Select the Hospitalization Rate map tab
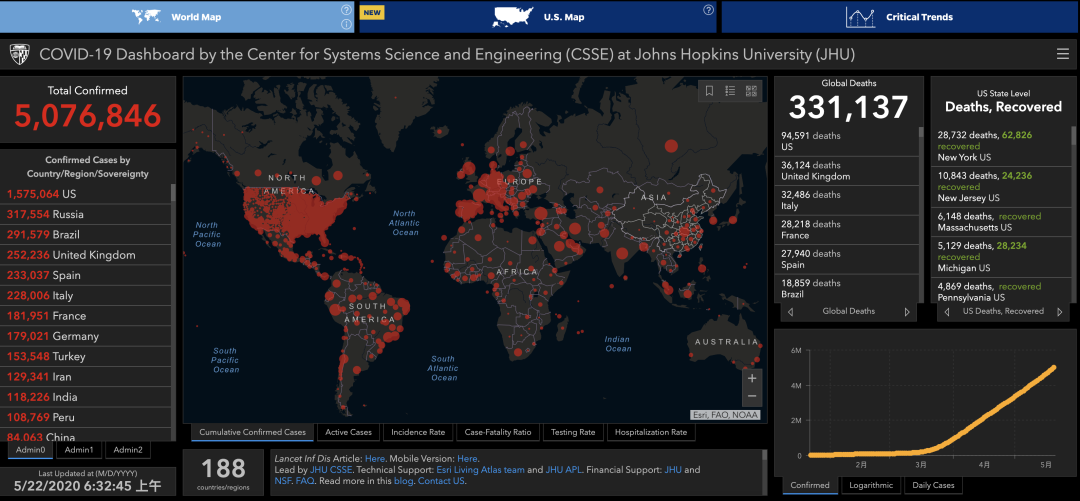 tap(651, 432)
